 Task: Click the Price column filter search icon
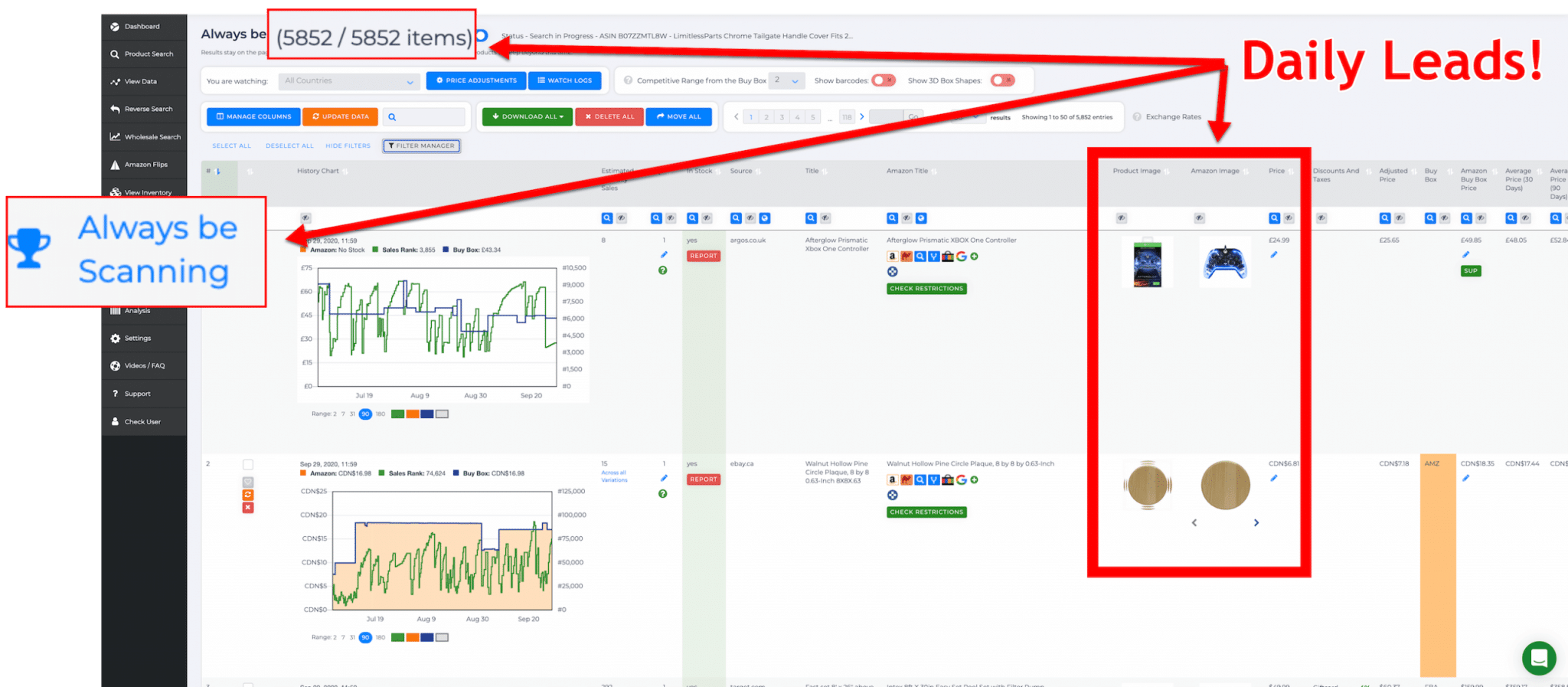pos(1274,218)
